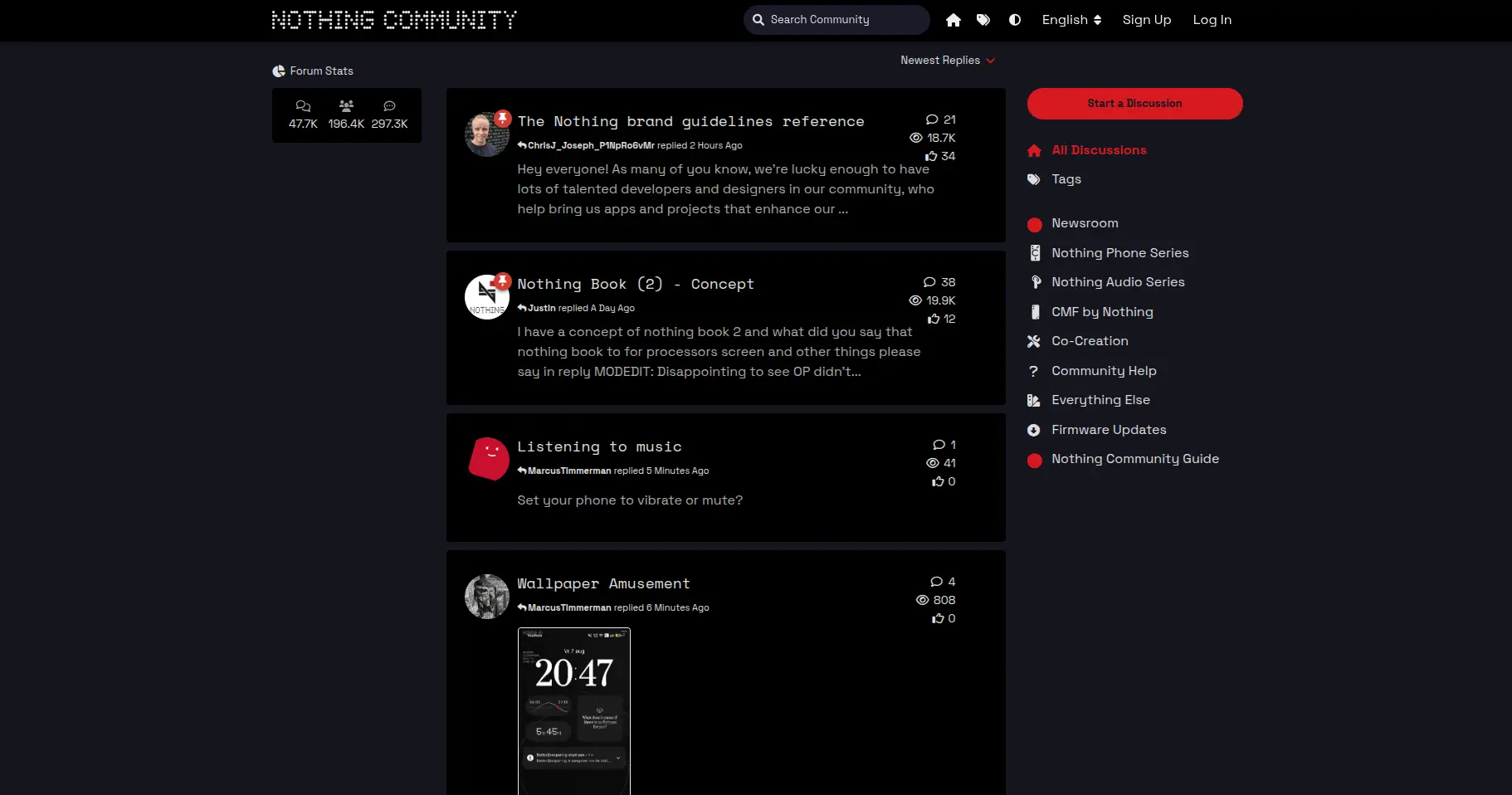This screenshot has height=795, width=1512.
Task: Open 'The Nothing brand guidelines reference' discussion
Action: tap(690, 122)
